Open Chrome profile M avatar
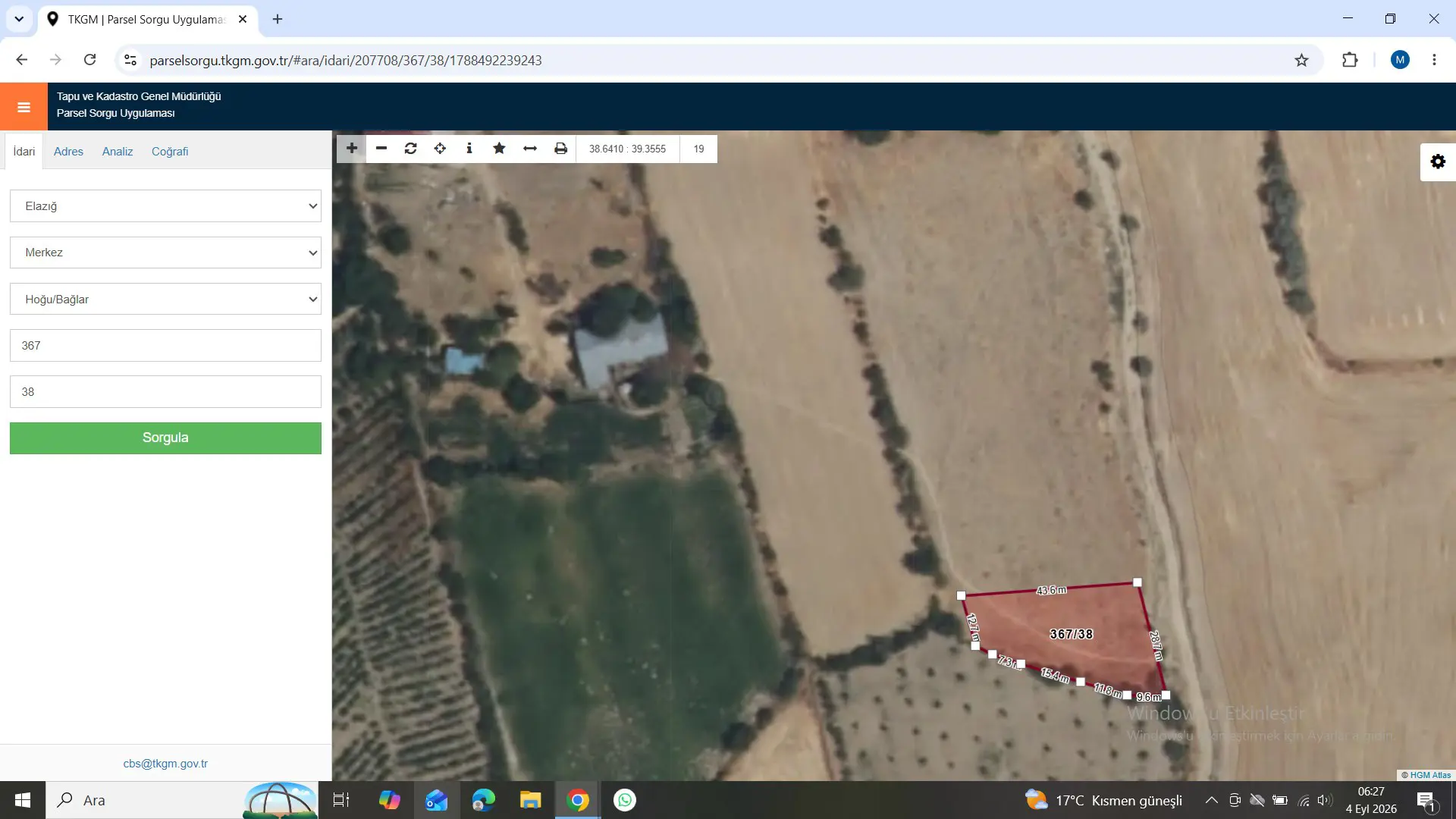1456x819 pixels. 1400,60
